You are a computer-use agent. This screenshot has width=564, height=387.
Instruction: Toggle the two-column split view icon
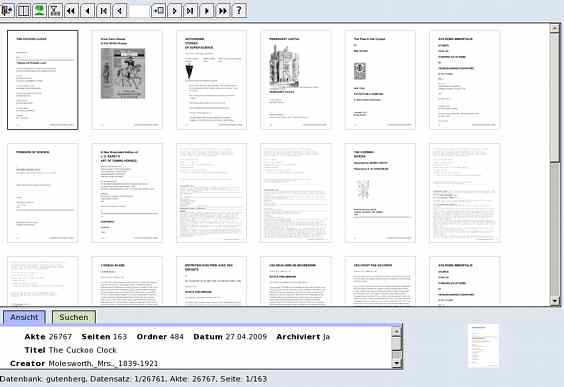23,10
